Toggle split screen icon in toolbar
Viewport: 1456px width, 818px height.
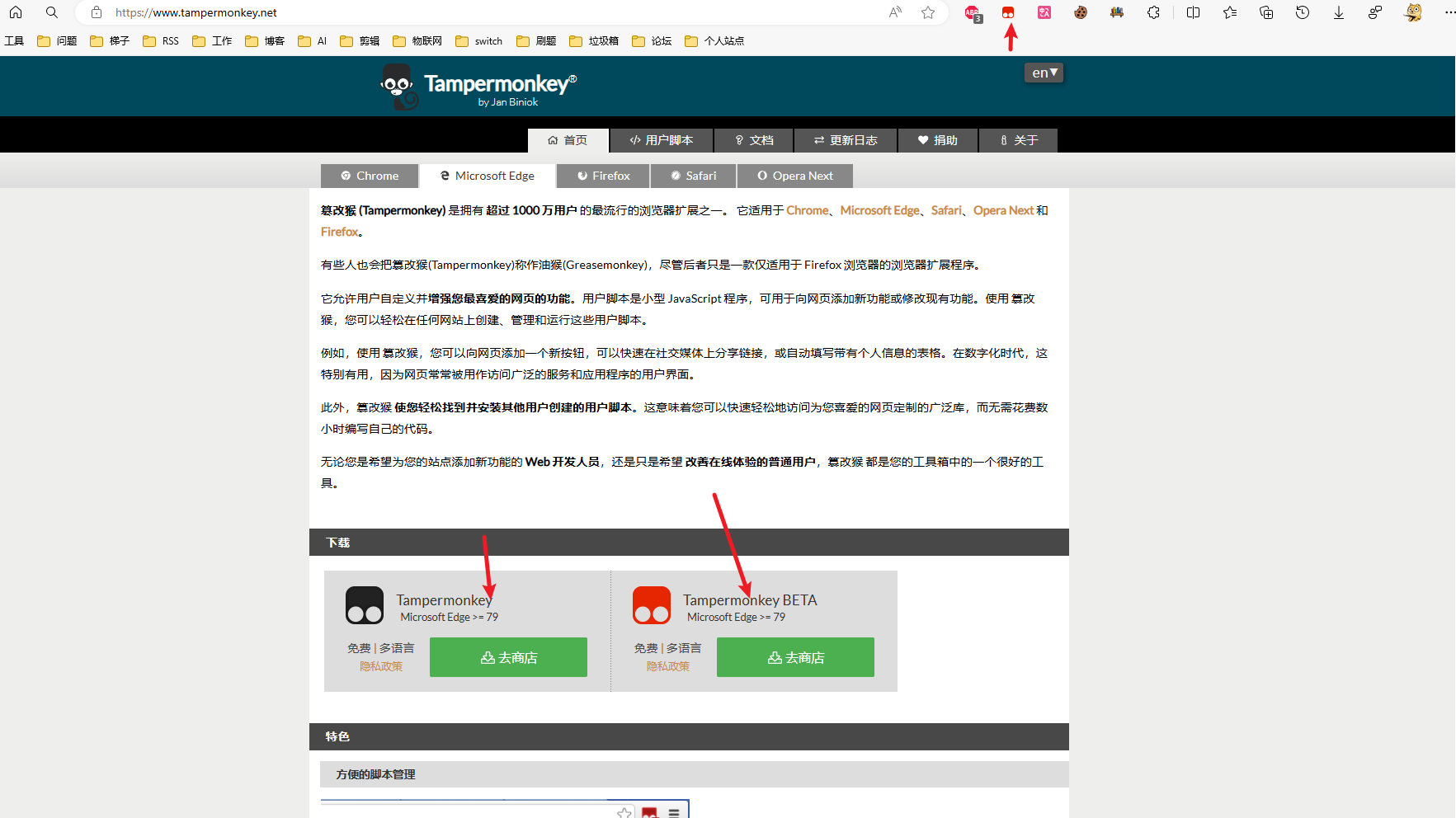(x=1193, y=12)
